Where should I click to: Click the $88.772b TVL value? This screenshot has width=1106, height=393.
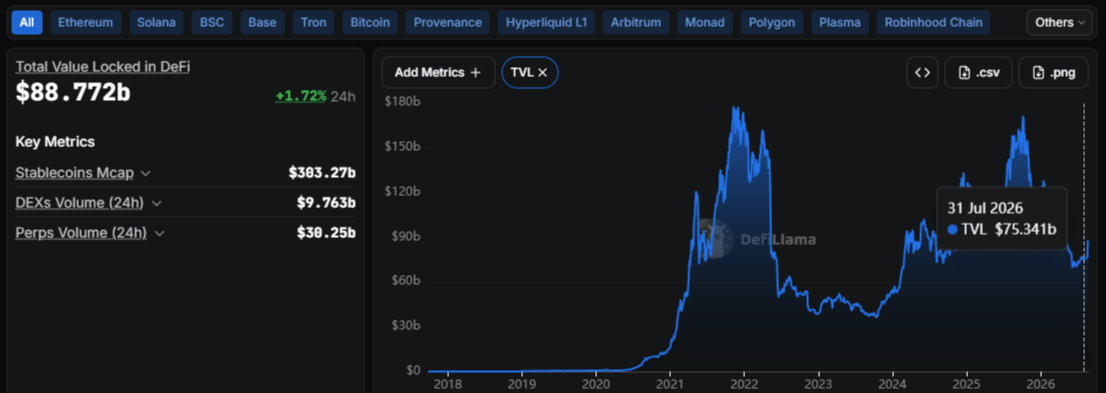click(x=73, y=92)
